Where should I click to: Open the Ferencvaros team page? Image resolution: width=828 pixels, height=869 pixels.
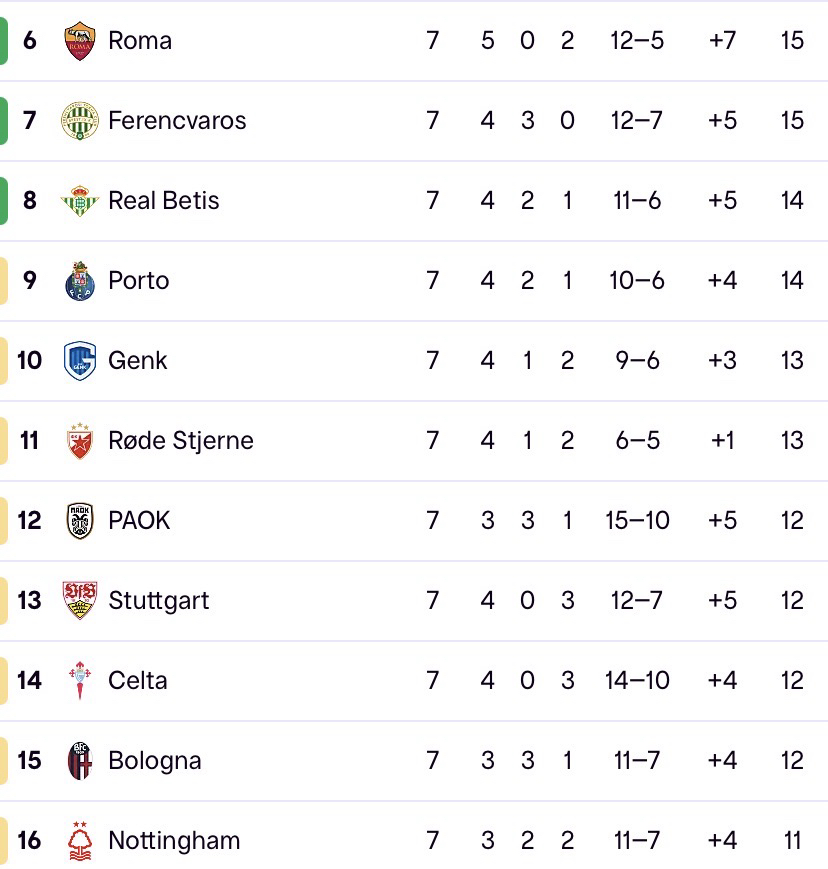[x=177, y=121]
